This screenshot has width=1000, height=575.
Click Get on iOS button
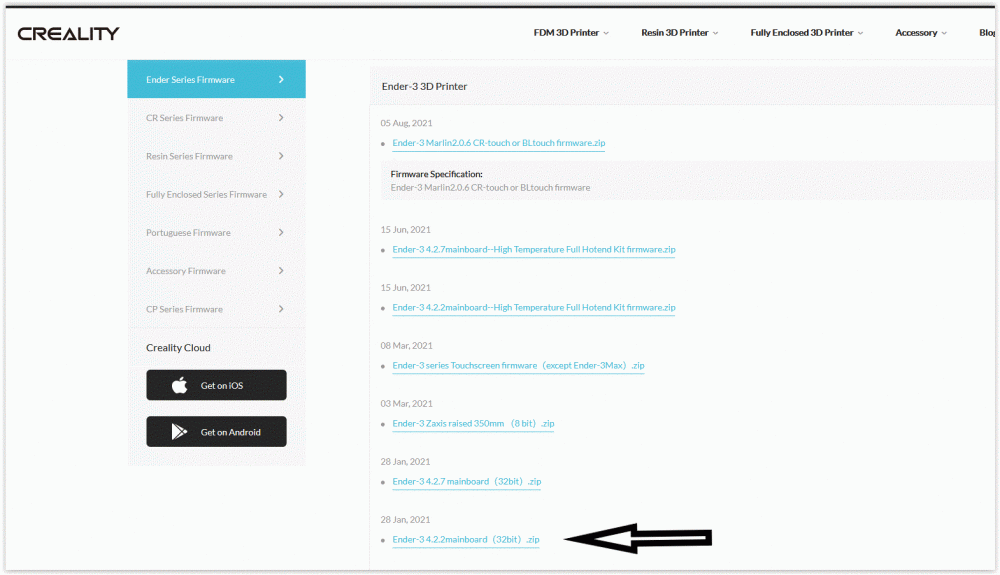(216, 385)
